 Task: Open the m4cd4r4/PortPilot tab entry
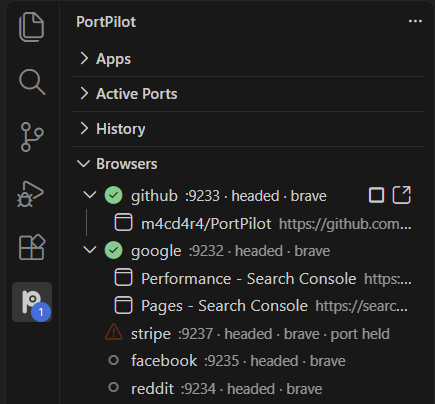[x=247, y=223]
